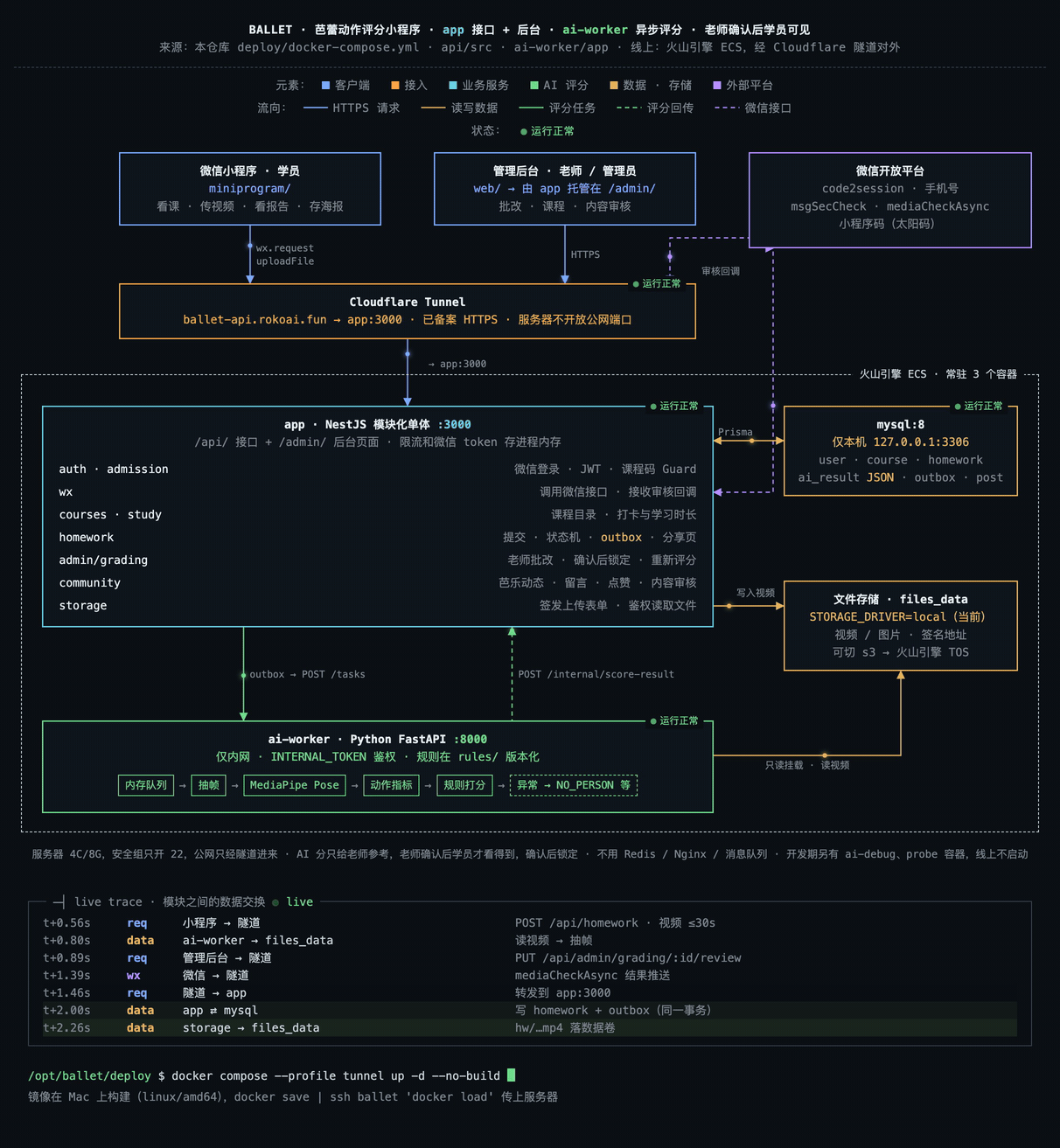Select the admin/grading module row

[x=378, y=560]
